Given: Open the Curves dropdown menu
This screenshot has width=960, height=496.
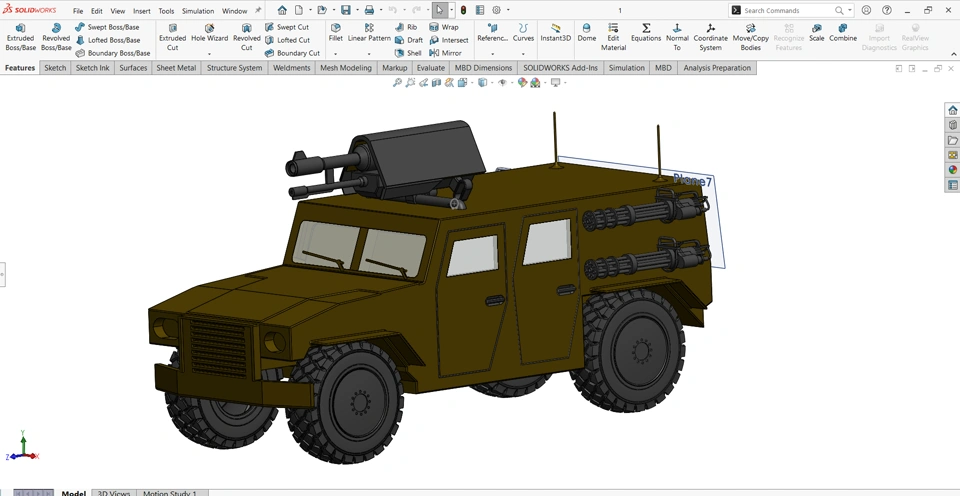Looking at the screenshot, I should click(x=523, y=53).
